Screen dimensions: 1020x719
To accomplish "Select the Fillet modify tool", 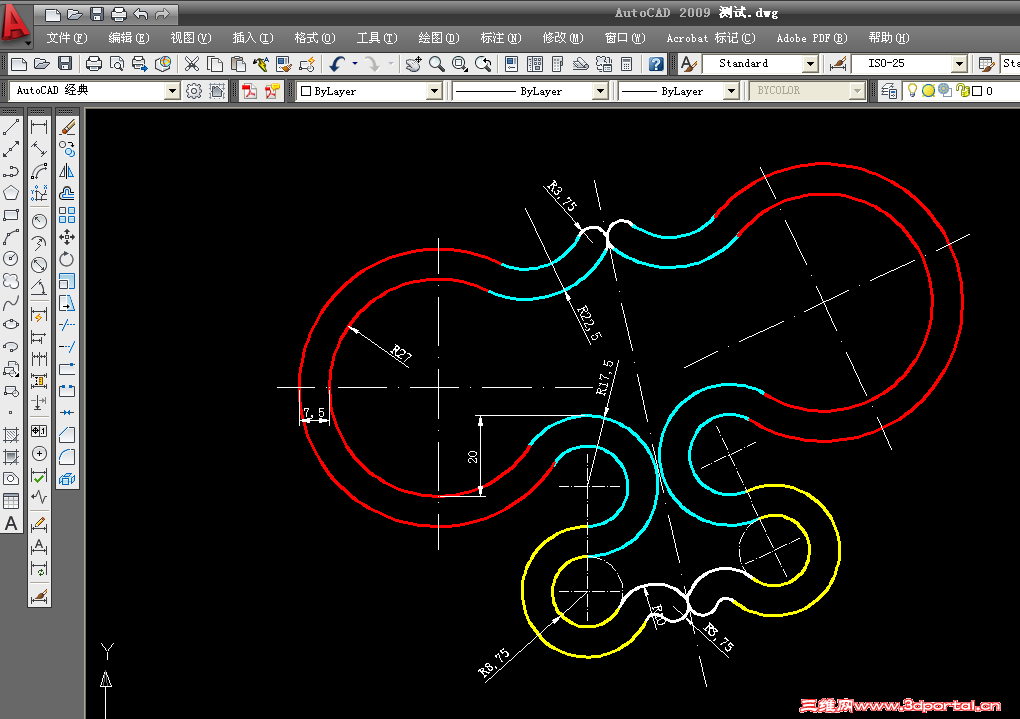I will (67, 457).
